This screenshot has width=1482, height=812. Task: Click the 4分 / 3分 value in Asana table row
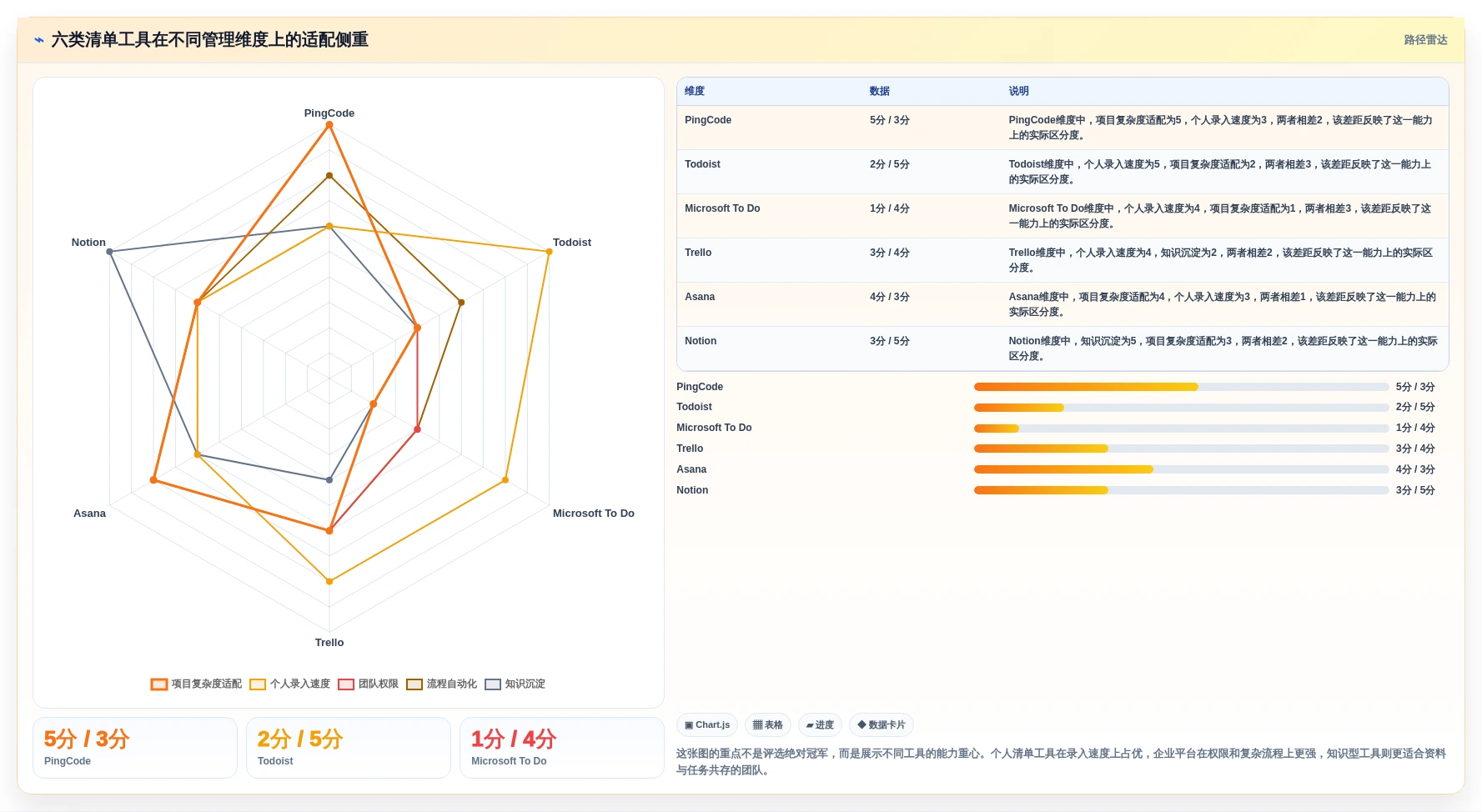(x=890, y=297)
